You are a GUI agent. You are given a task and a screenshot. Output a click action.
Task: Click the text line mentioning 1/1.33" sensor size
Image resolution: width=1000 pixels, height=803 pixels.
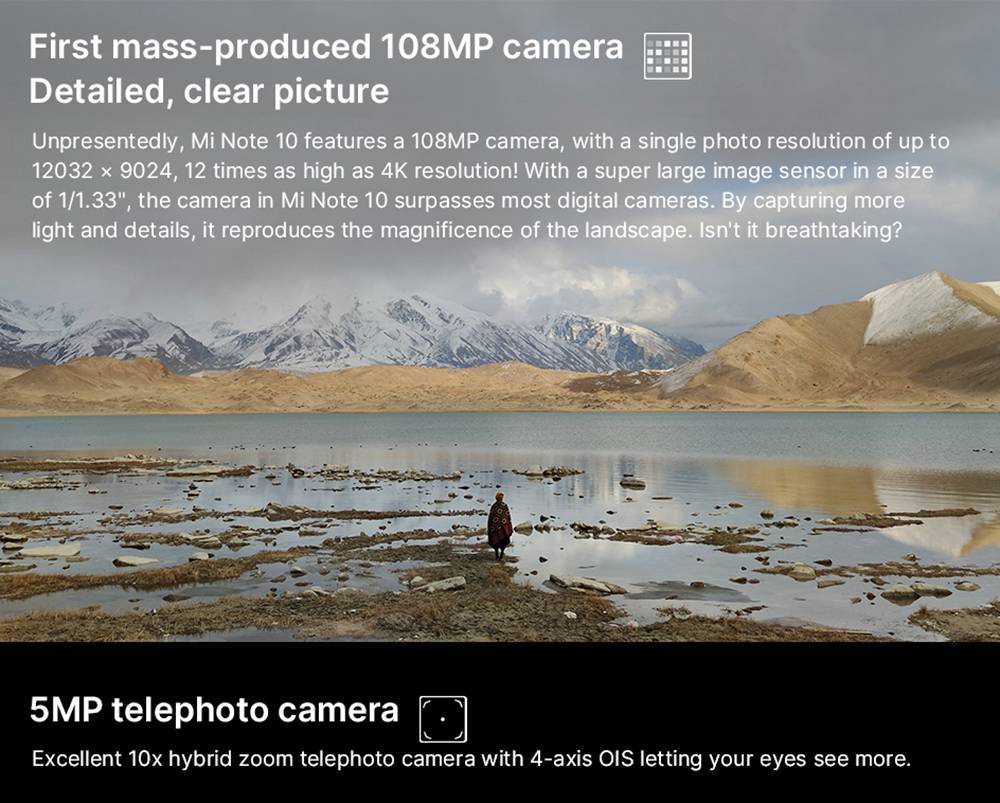[x=468, y=200]
